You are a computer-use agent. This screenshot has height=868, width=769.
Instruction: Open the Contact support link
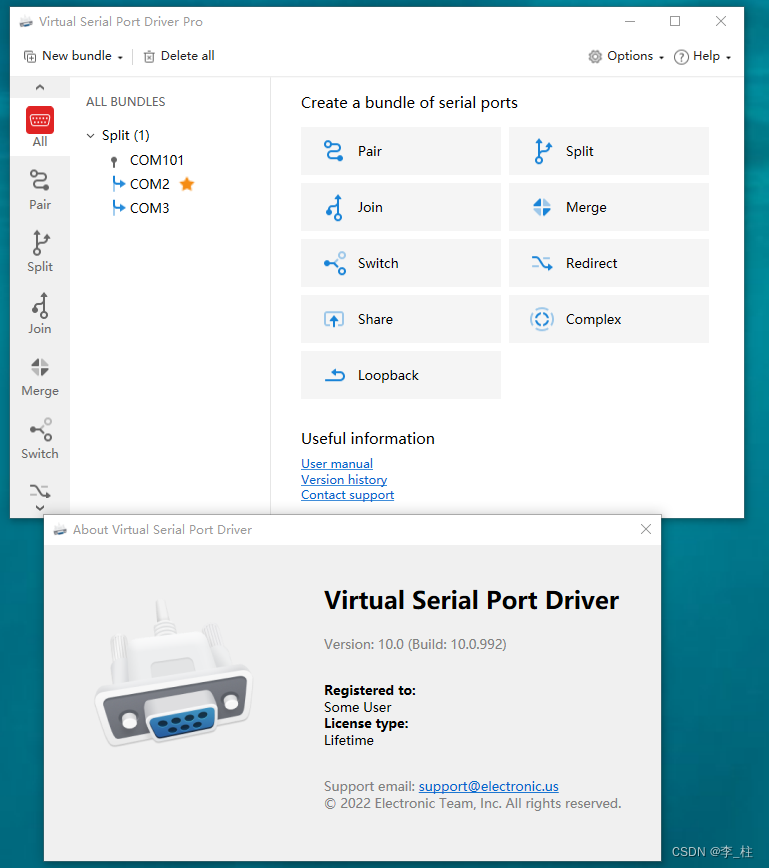click(x=347, y=495)
